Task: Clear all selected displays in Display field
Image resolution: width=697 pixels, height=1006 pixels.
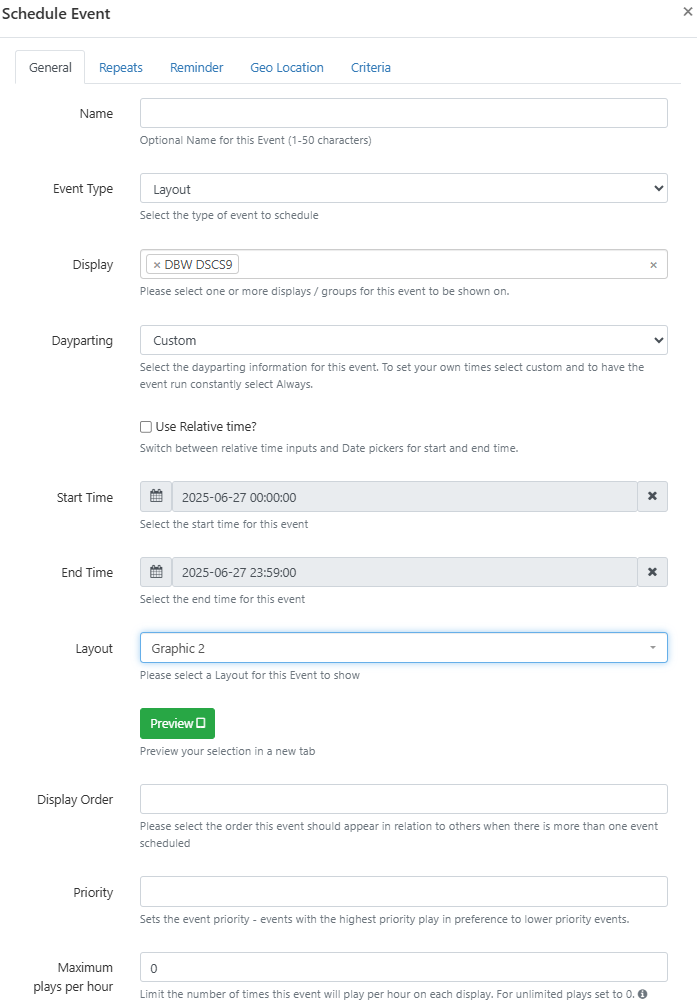Action: (653, 265)
